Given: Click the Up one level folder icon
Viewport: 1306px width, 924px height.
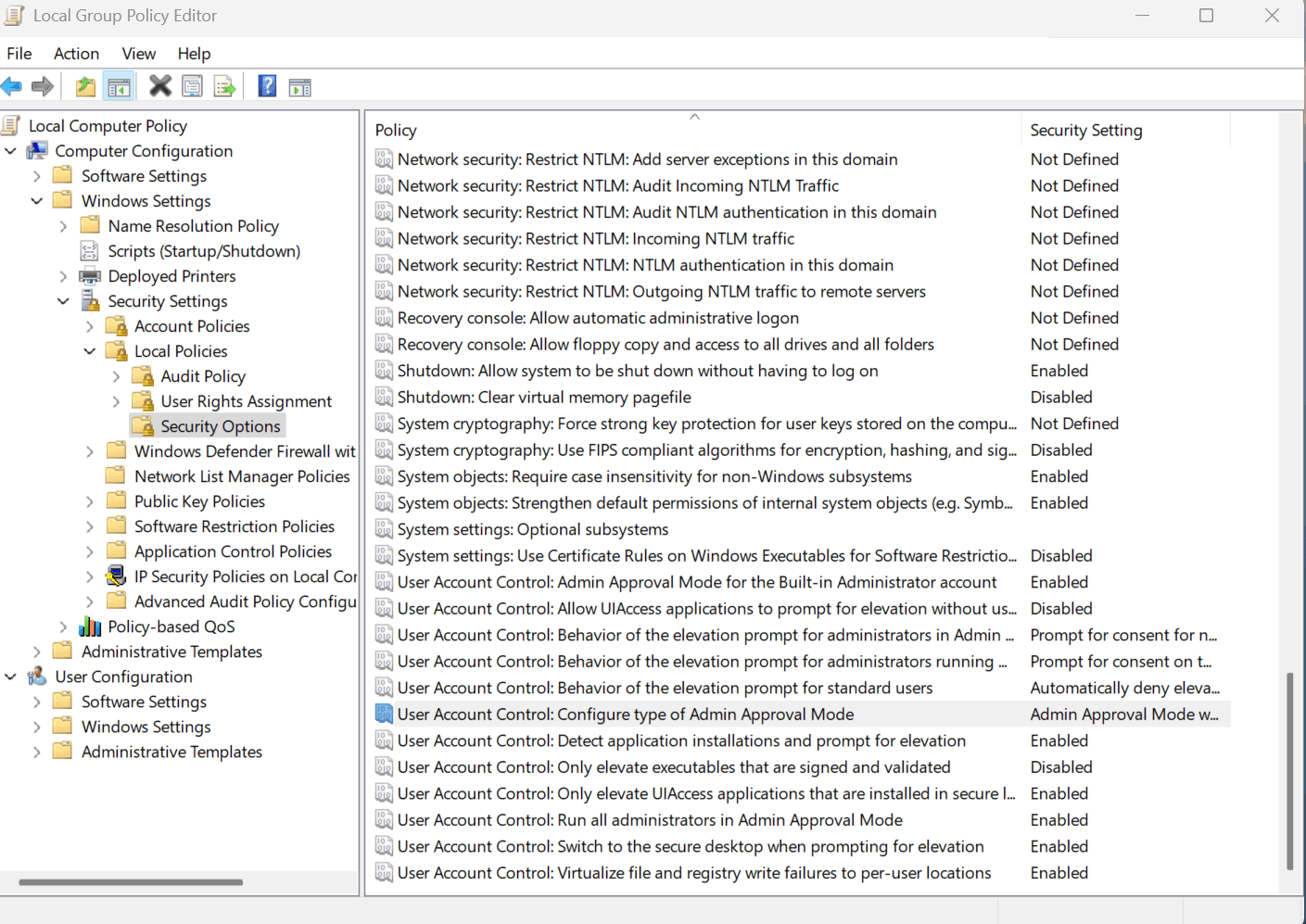Looking at the screenshot, I should tap(85, 87).
